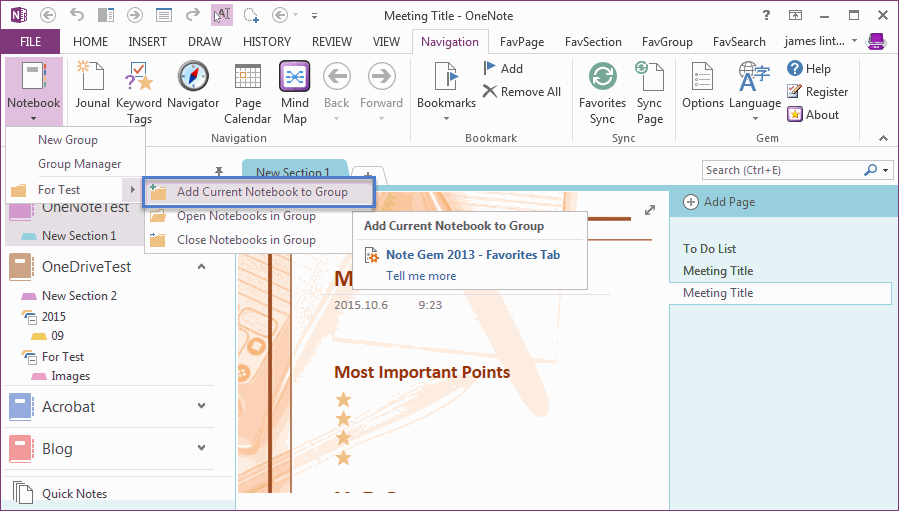Switch to the DRAW tab
Image resolution: width=899 pixels, height=511 pixels.
(x=205, y=42)
